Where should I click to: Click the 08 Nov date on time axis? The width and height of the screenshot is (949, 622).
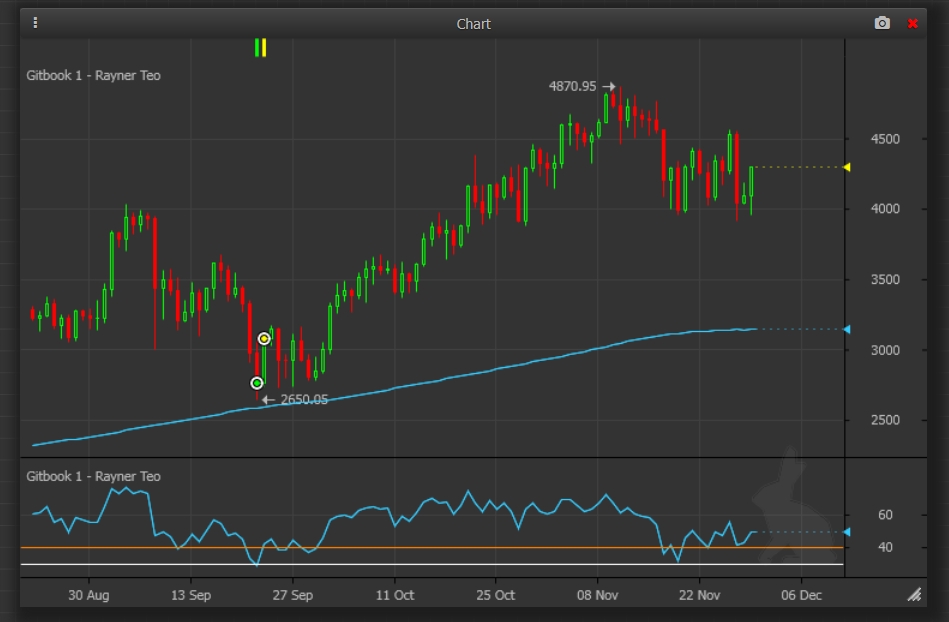pos(597,595)
